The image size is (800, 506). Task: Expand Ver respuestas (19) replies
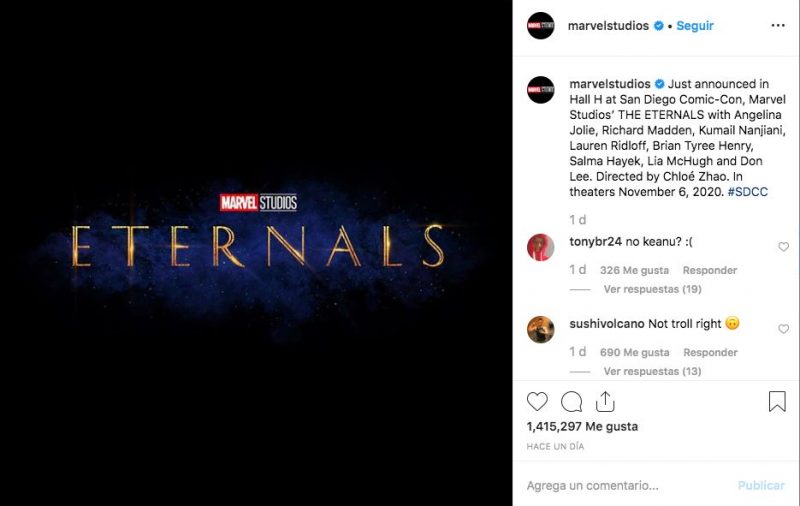coord(653,289)
